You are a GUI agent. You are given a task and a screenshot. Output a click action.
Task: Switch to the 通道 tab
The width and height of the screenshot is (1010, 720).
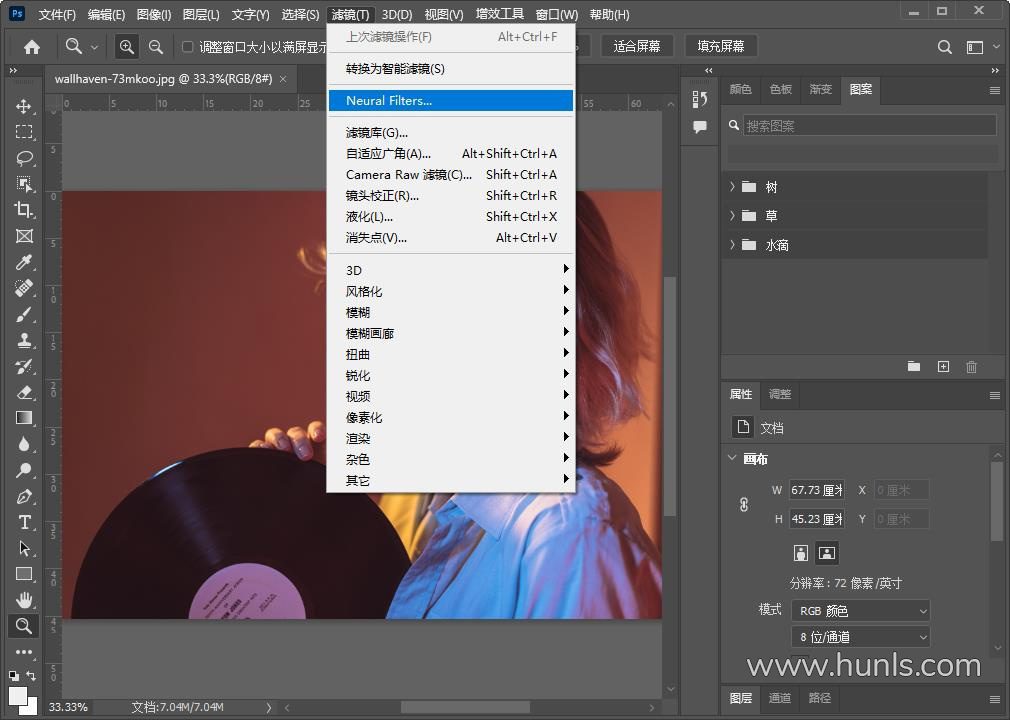tap(780, 697)
